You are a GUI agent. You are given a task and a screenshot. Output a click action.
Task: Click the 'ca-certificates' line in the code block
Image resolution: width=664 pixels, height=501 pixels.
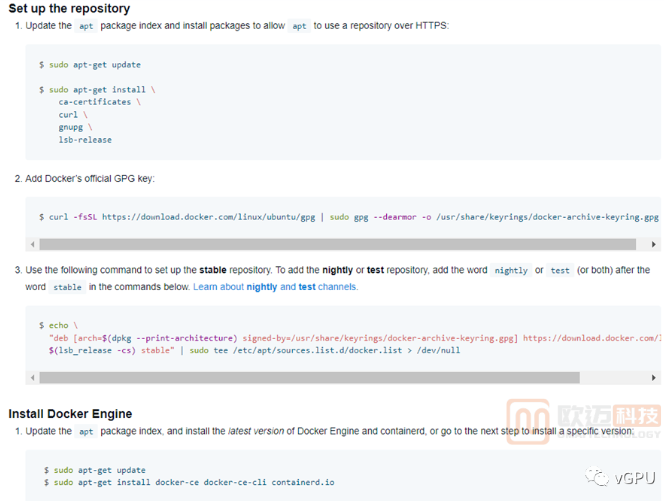point(100,102)
